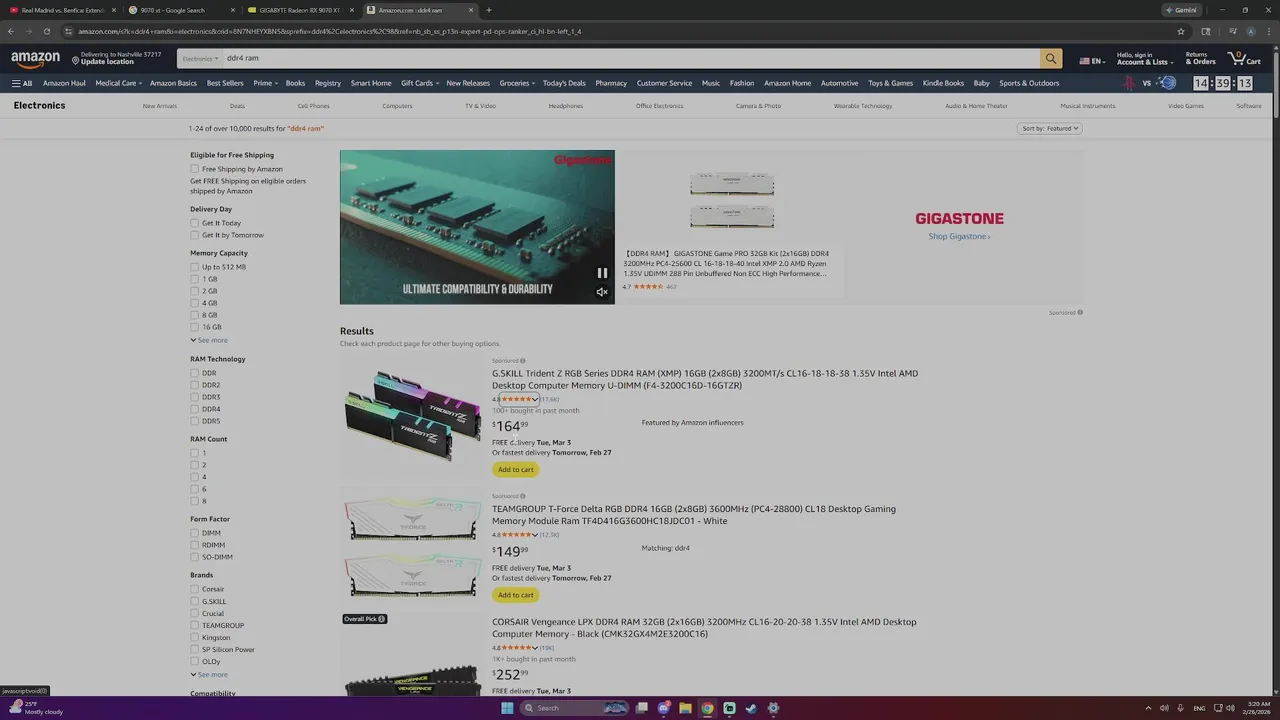Open G.SKILL rating dropdown arrow
Viewport: 1280px width, 720px height.
[535, 400]
